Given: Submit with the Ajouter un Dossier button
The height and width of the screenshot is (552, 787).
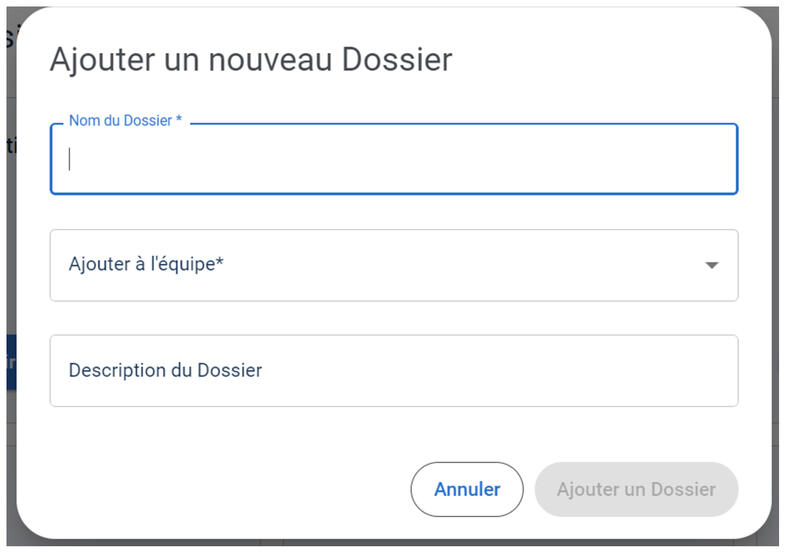Looking at the screenshot, I should click(636, 489).
